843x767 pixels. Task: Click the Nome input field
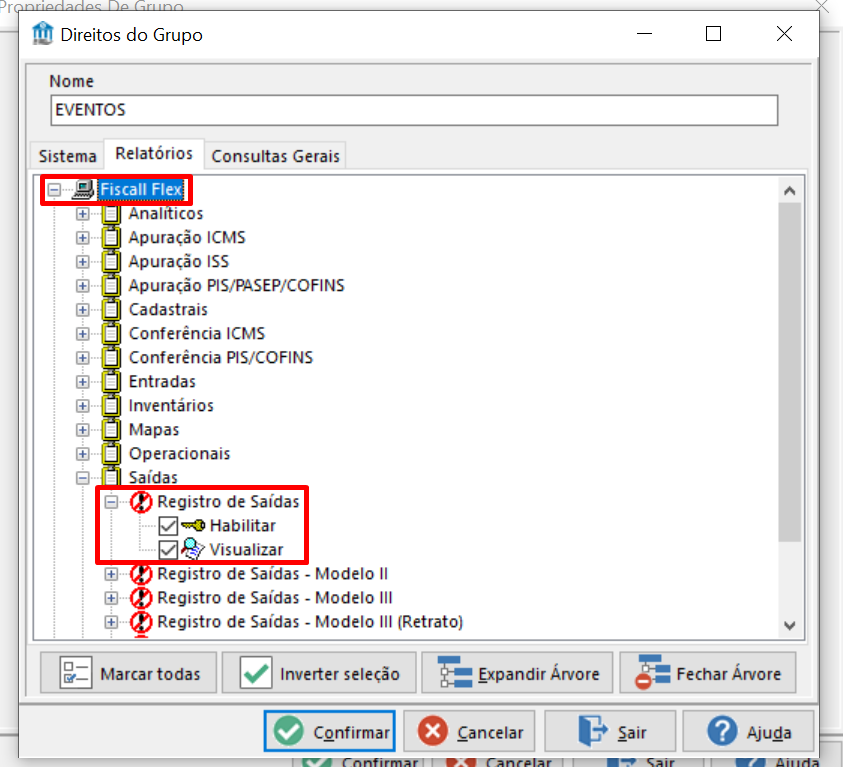point(414,110)
